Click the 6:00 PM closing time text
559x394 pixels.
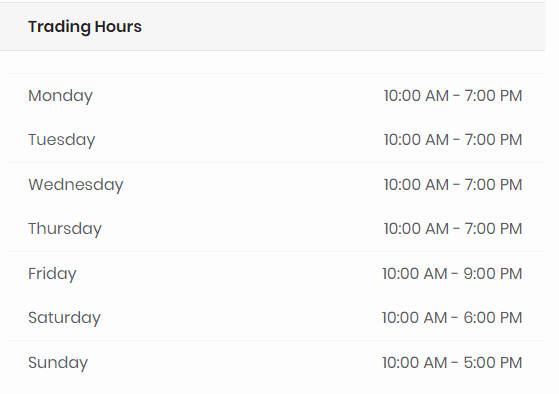click(493, 317)
